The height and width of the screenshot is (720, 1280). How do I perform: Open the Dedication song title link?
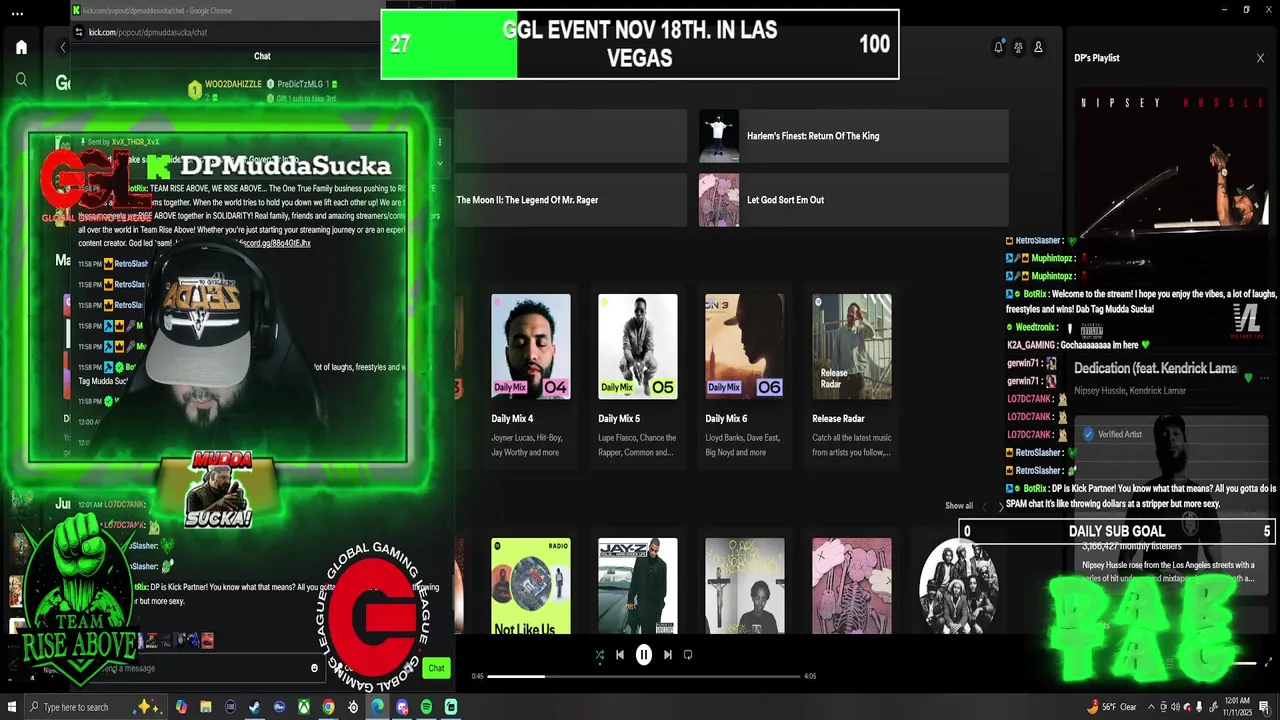pos(1156,368)
